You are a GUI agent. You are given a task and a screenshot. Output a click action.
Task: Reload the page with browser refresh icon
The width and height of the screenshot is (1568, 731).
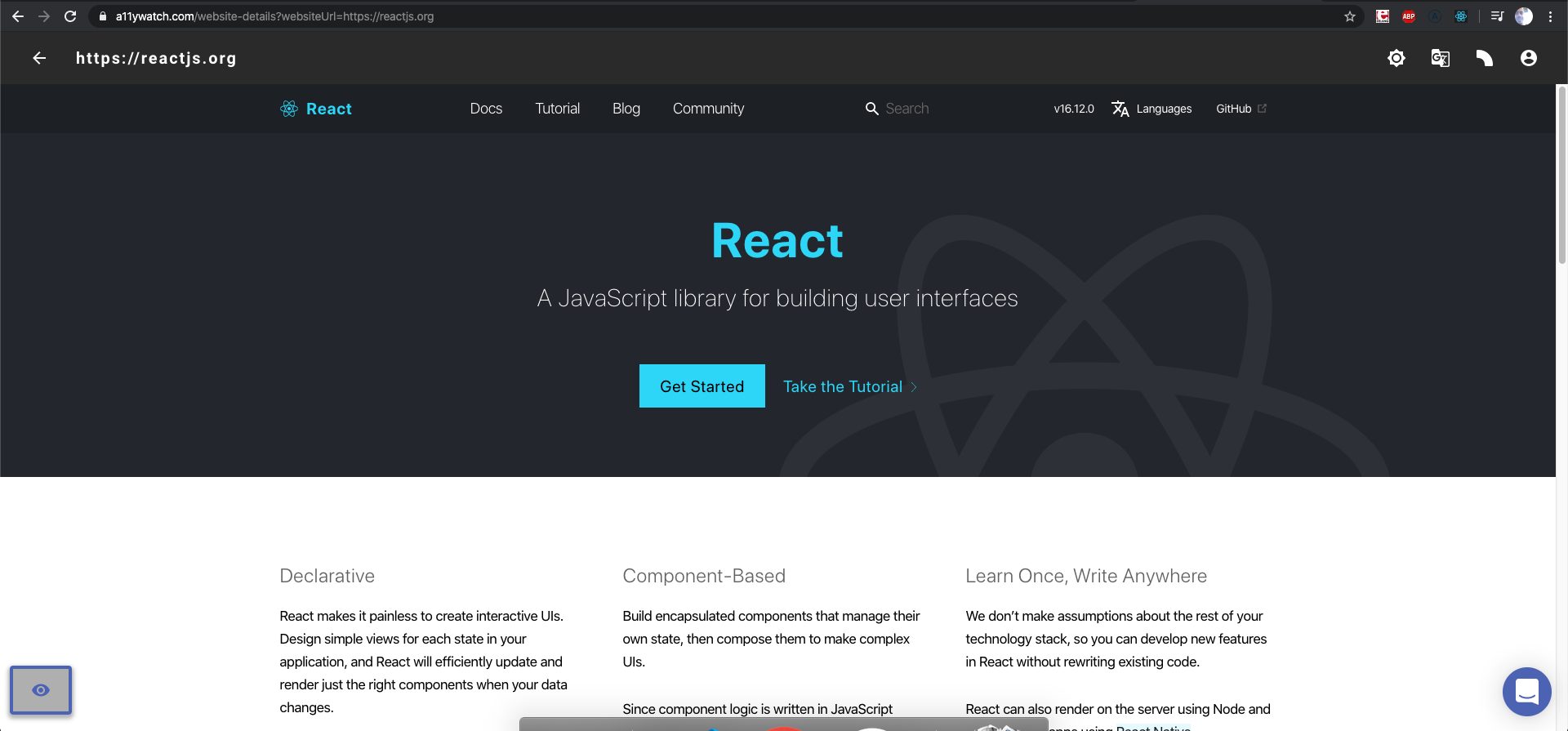click(x=70, y=16)
